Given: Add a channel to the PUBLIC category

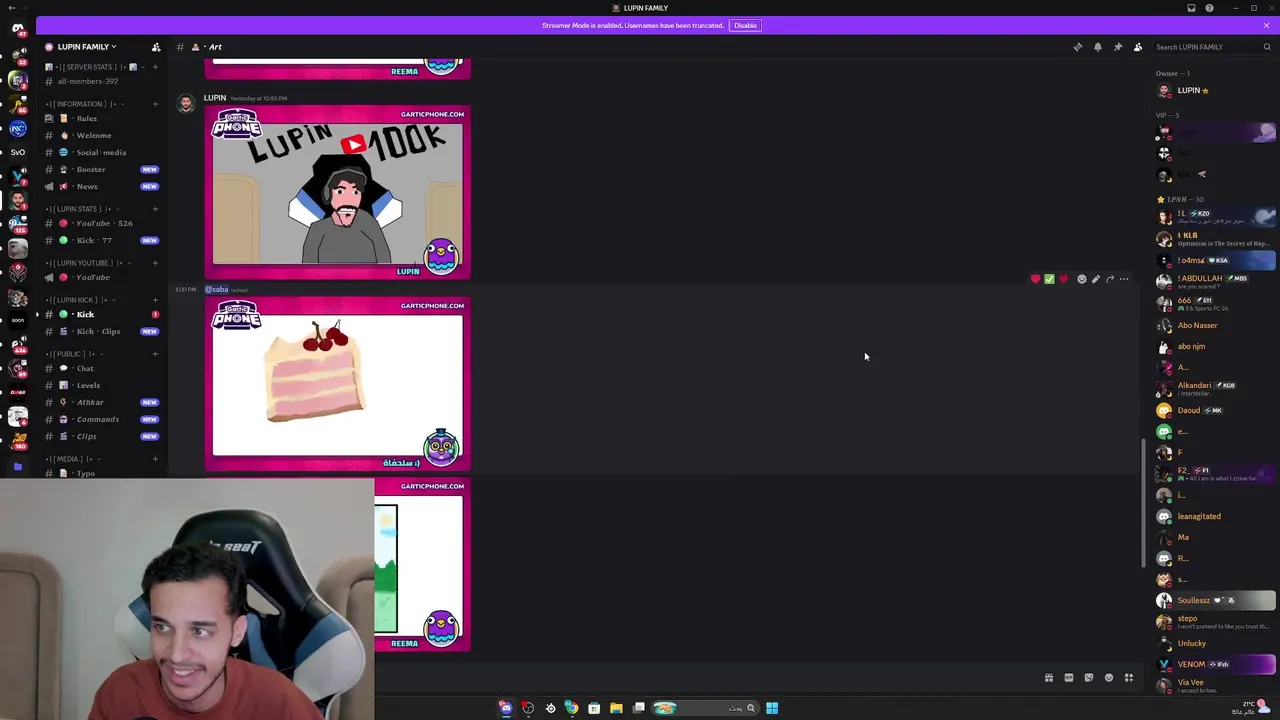Looking at the screenshot, I should 155,354.
